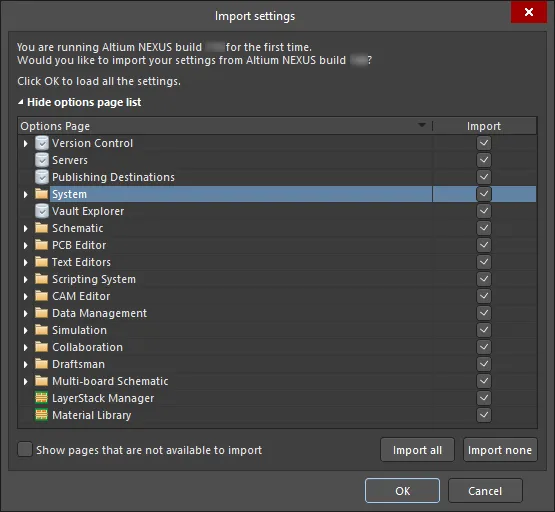Click the PCB Editor folder icon

pos(41,245)
